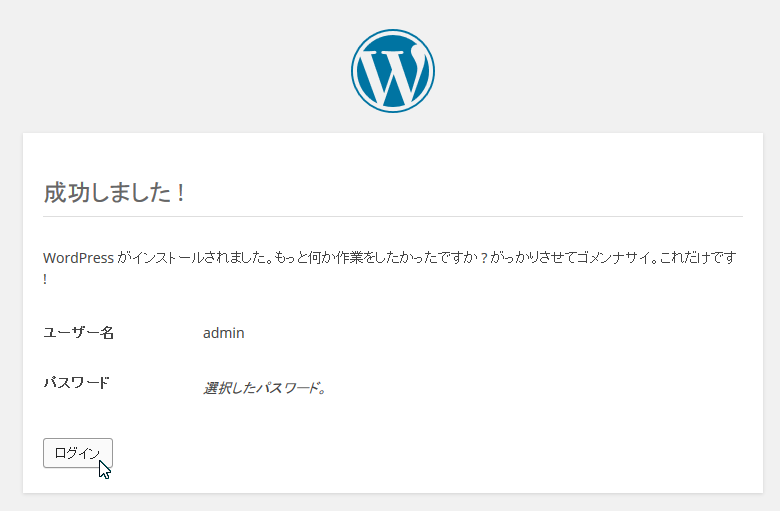The image size is (780, 511).
Task: Click the 成功しました！ heading
Action: click(x=114, y=193)
